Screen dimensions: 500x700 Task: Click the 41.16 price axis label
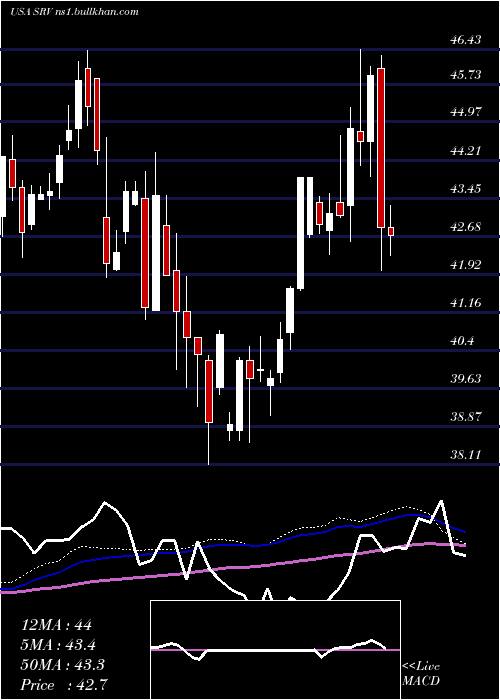[466, 304]
